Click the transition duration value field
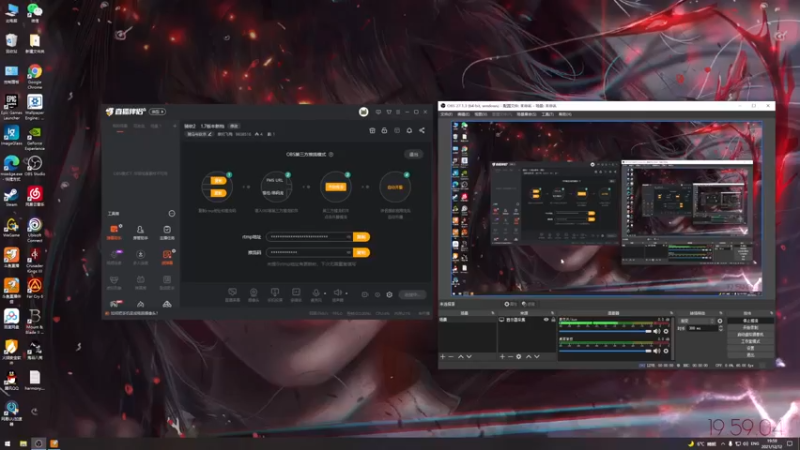 [702, 329]
